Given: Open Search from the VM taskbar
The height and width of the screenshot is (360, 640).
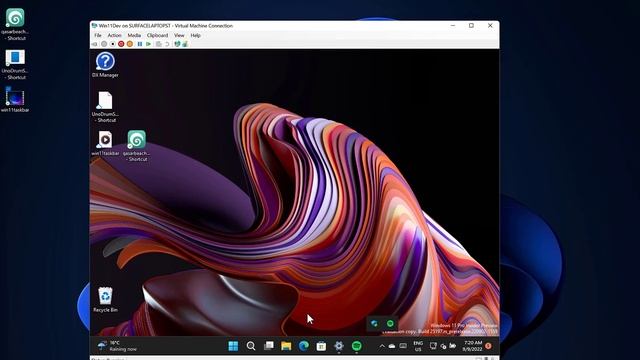Looking at the screenshot, I should [251, 346].
